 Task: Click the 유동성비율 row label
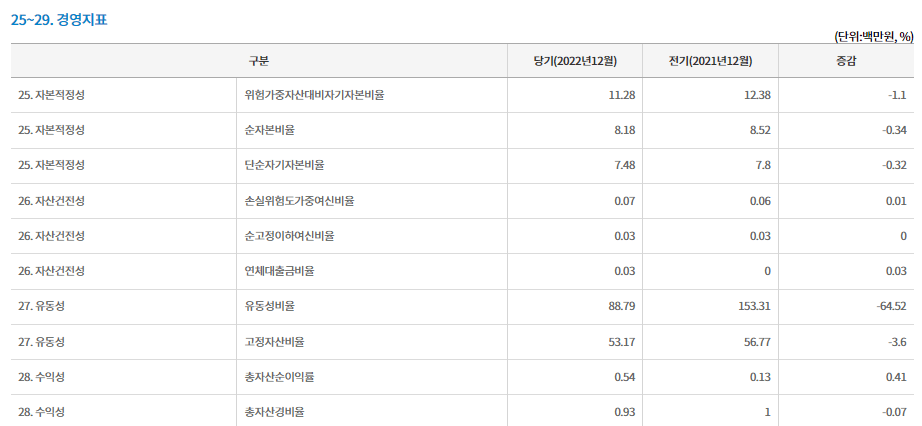[269, 307]
